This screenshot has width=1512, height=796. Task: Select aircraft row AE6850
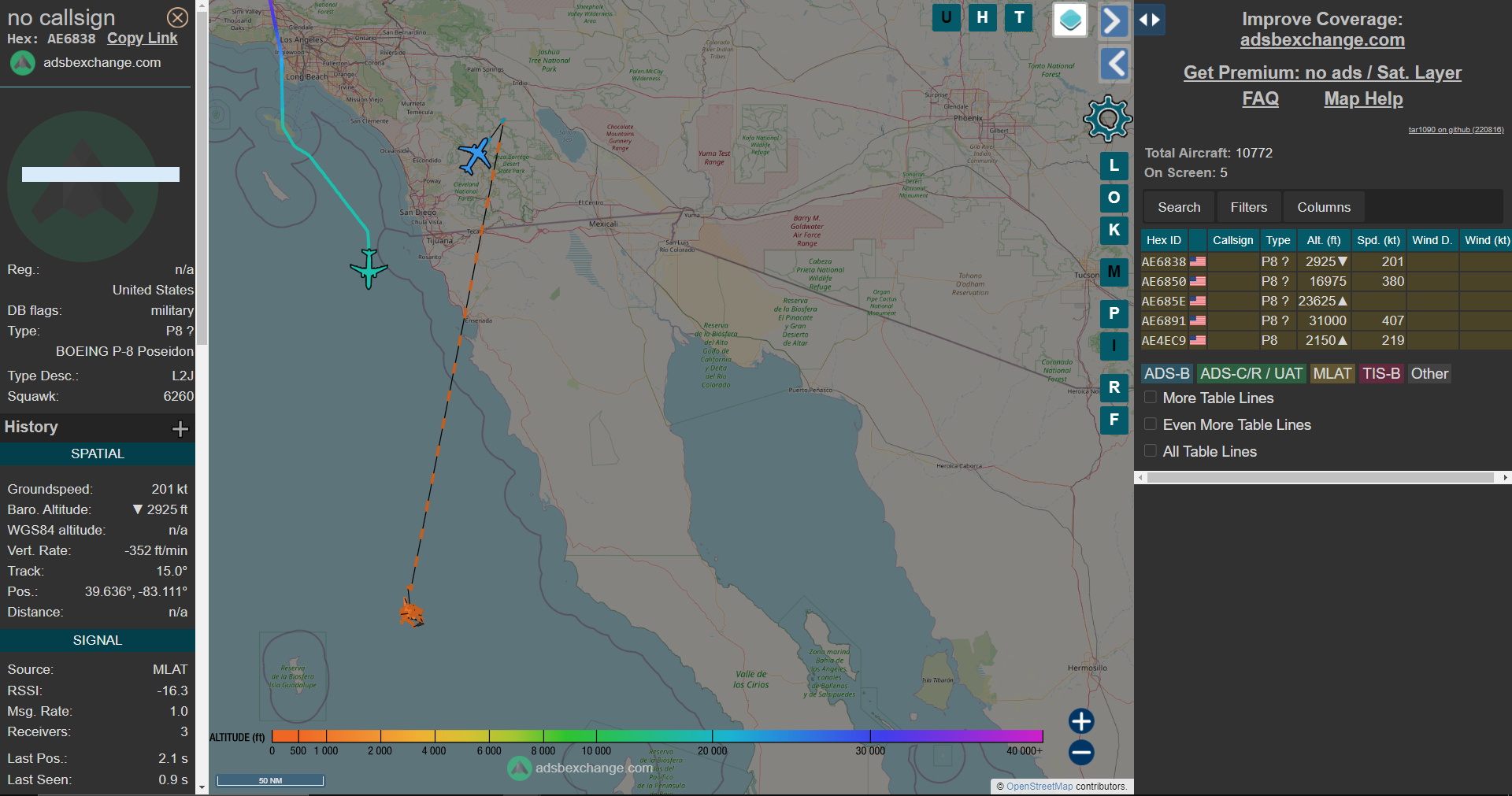(1326, 281)
